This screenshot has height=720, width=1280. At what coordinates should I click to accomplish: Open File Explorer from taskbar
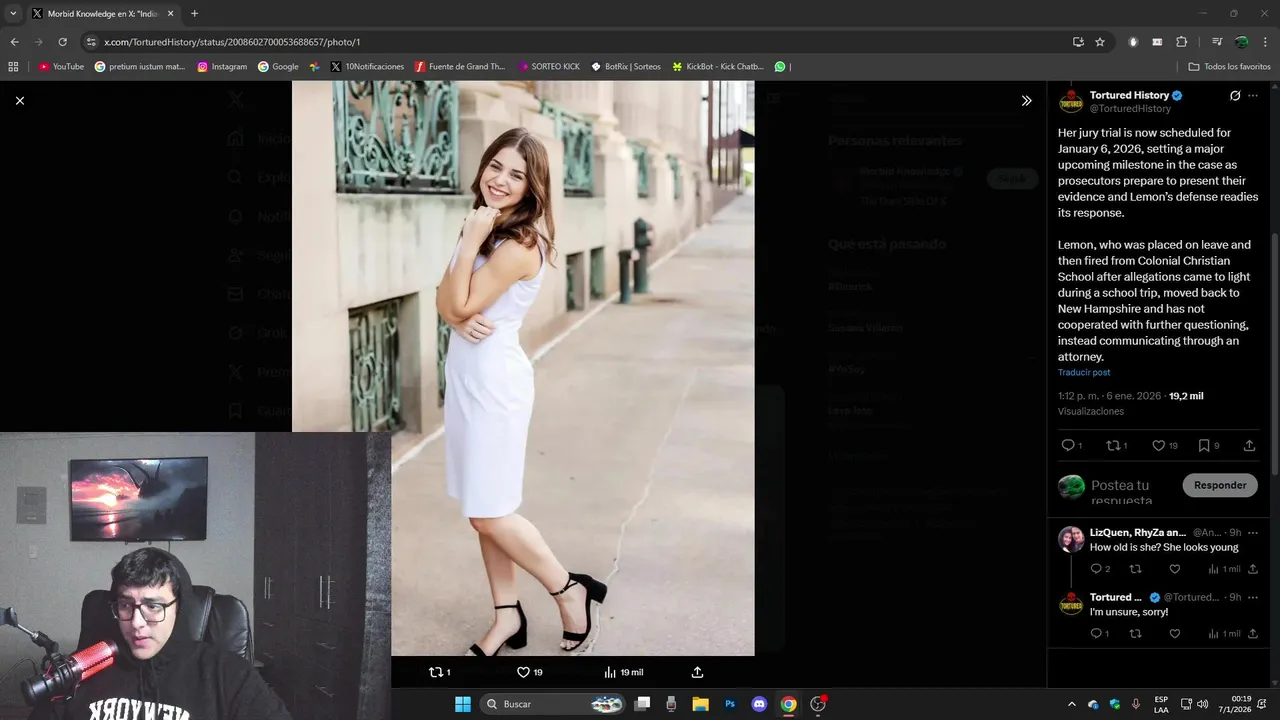tap(701, 704)
